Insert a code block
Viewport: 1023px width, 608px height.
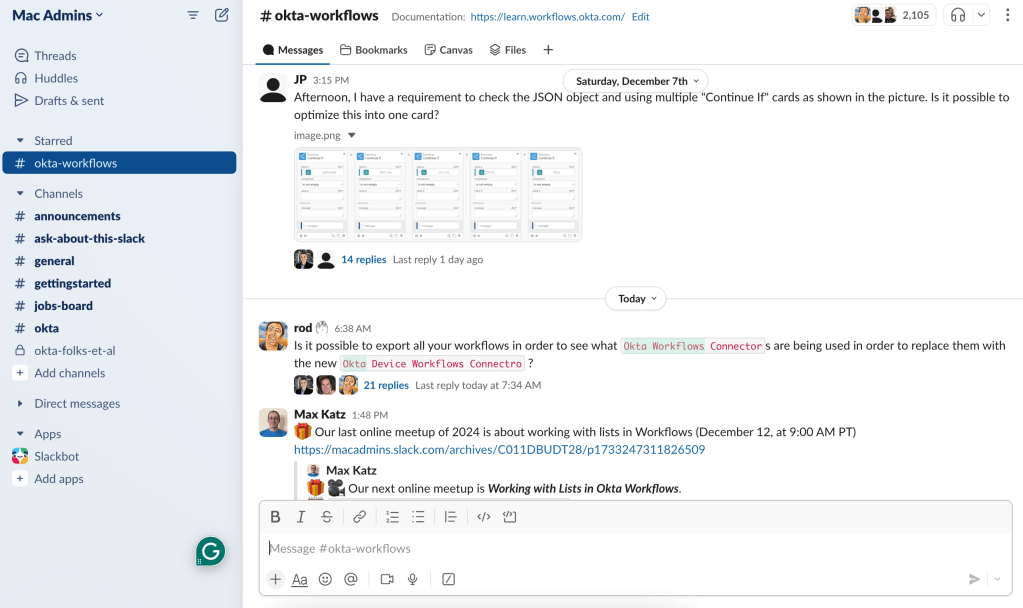tap(509, 517)
